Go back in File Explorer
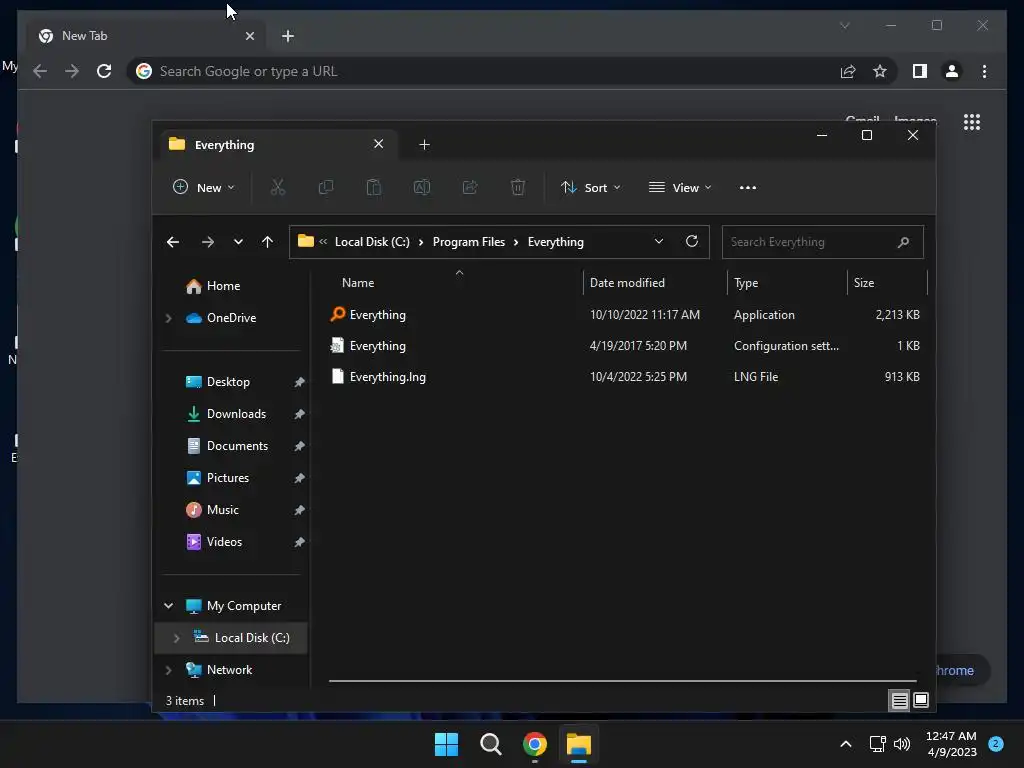1024x768 pixels. pos(173,242)
